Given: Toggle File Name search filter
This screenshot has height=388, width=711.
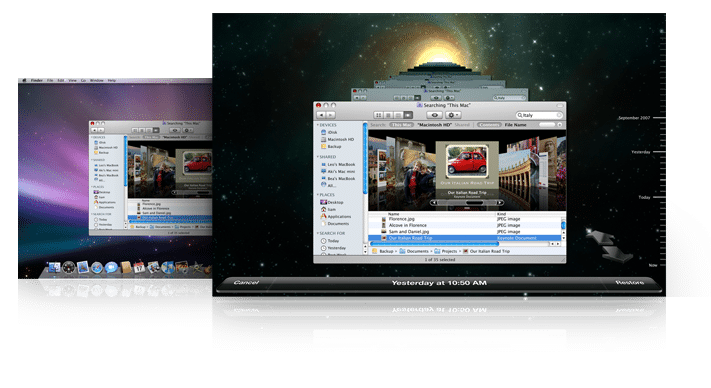Looking at the screenshot, I should pyautogui.click(x=516, y=125).
